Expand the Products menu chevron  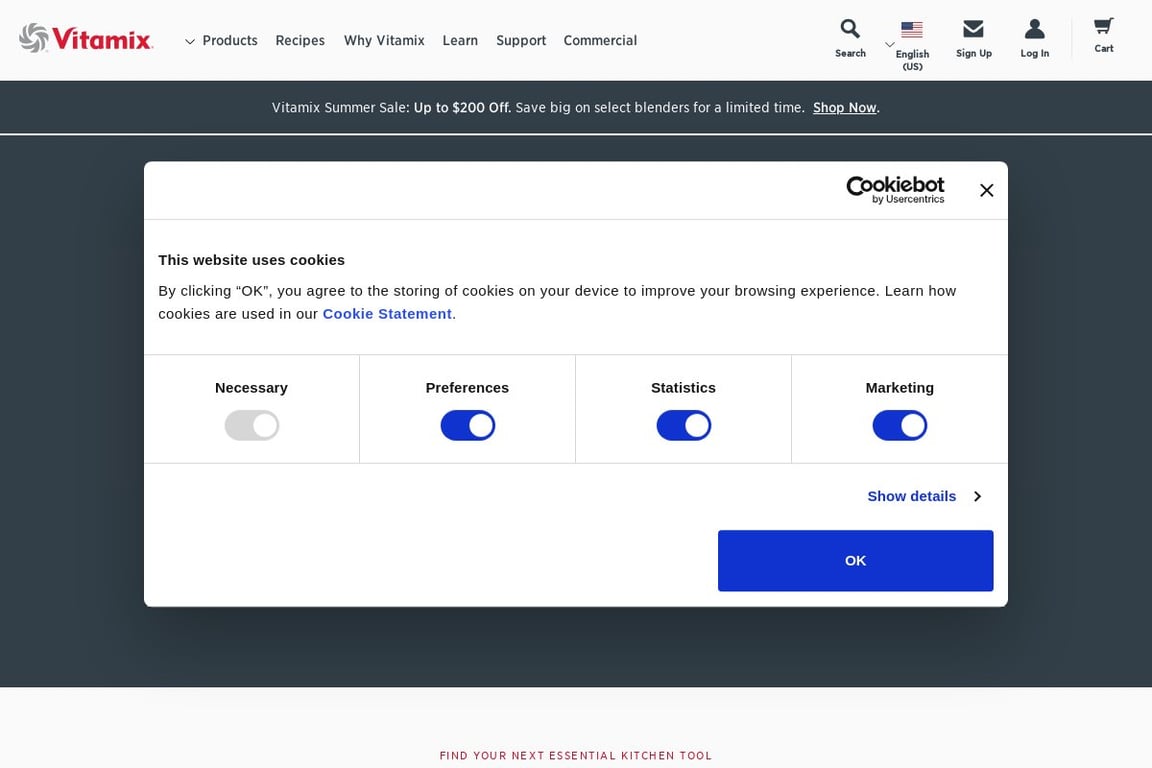pos(190,42)
